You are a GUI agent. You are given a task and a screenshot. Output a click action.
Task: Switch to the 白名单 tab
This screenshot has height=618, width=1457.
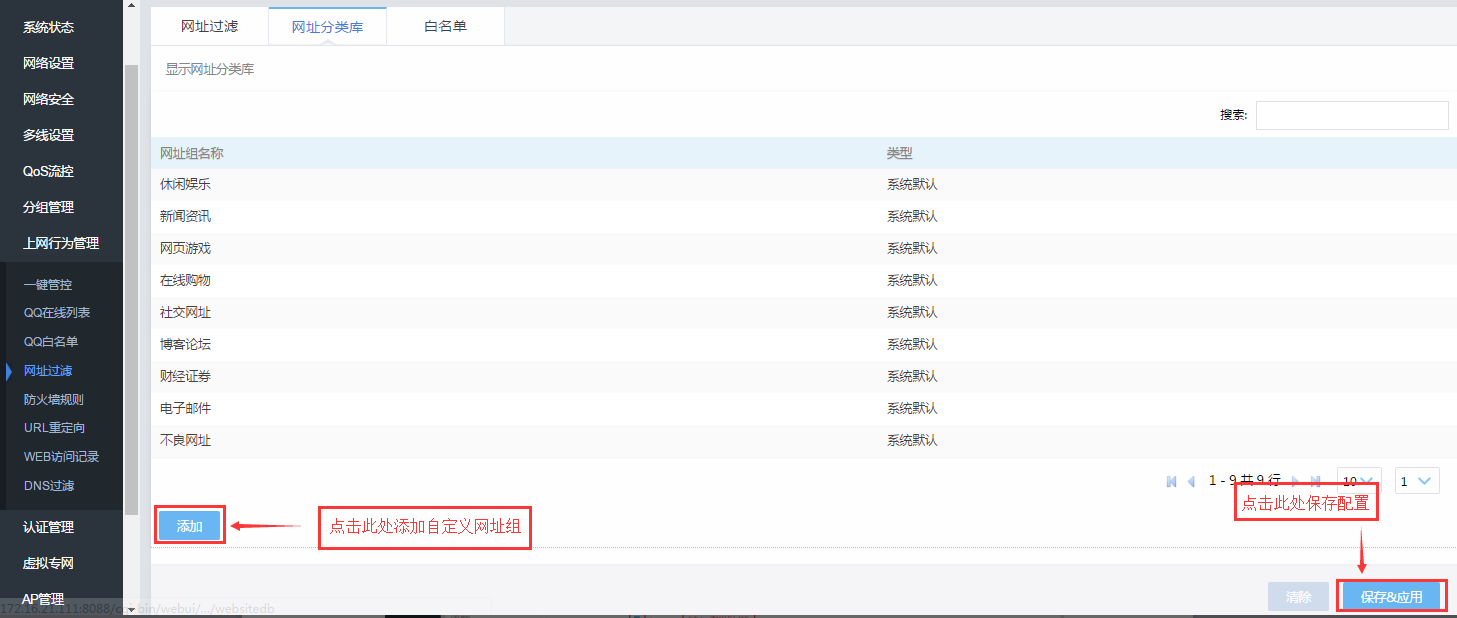click(445, 27)
